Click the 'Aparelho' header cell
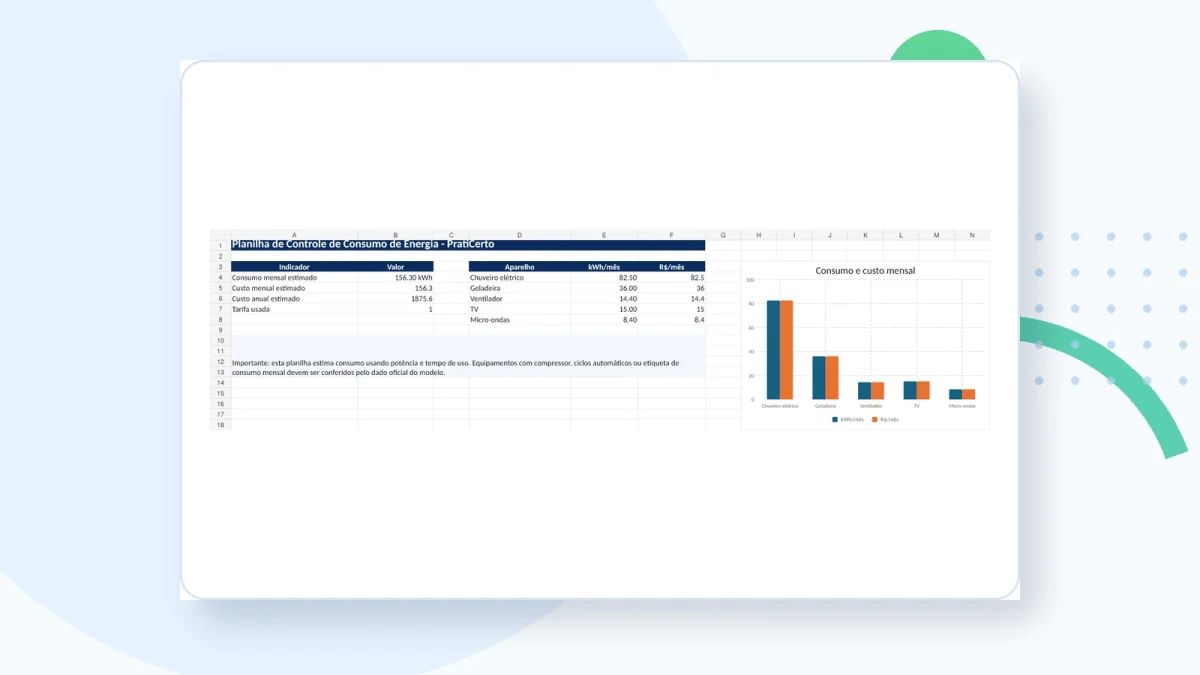 click(520, 267)
